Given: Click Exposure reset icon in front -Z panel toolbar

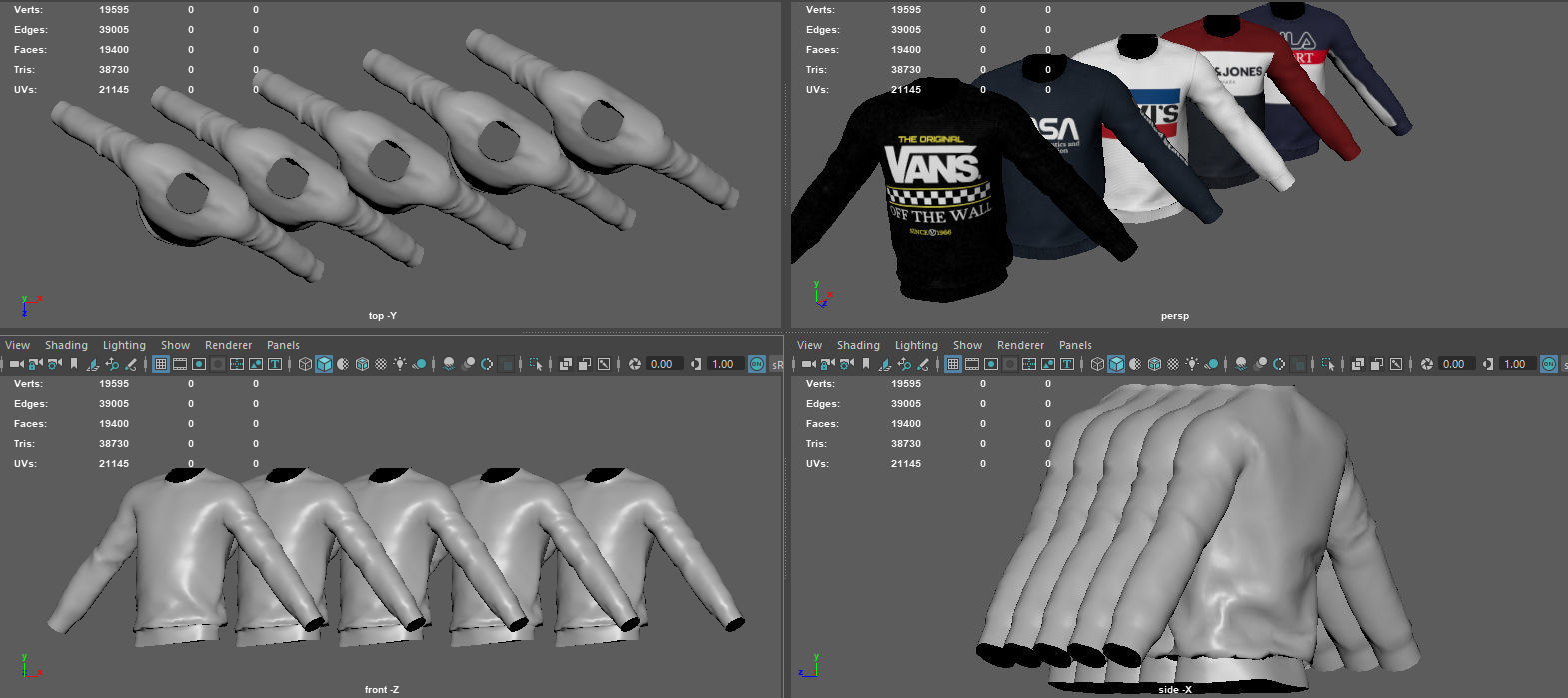Looking at the screenshot, I should point(635,364).
